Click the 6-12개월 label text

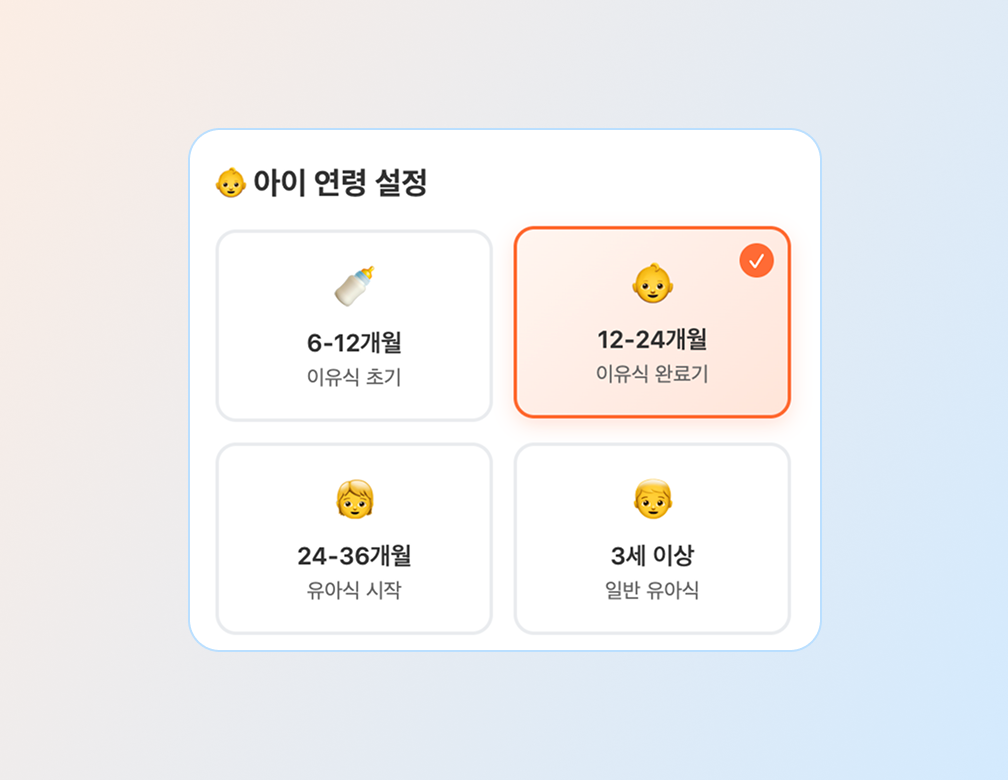(x=354, y=343)
